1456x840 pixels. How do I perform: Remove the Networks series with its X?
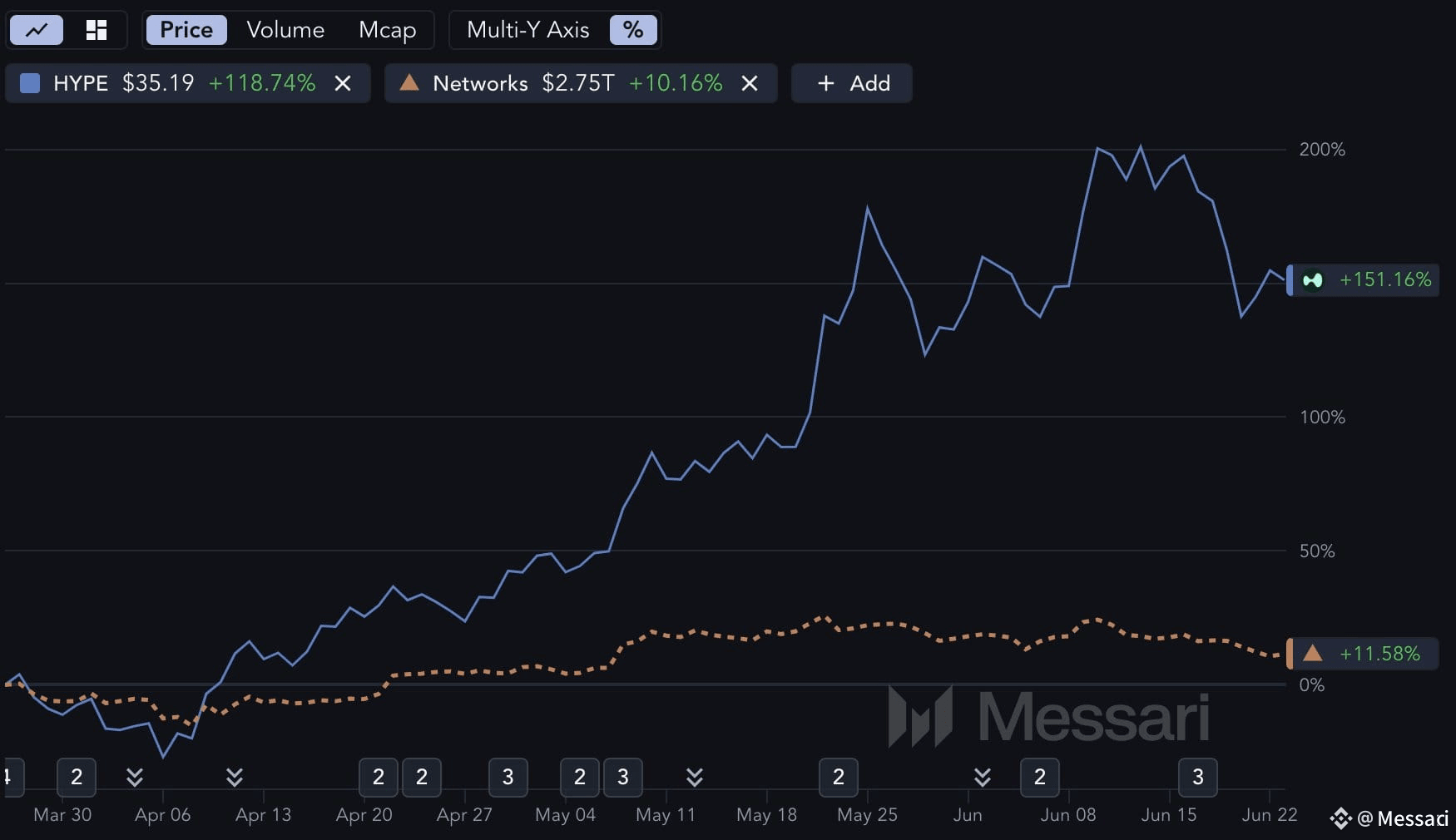[749, 83]
